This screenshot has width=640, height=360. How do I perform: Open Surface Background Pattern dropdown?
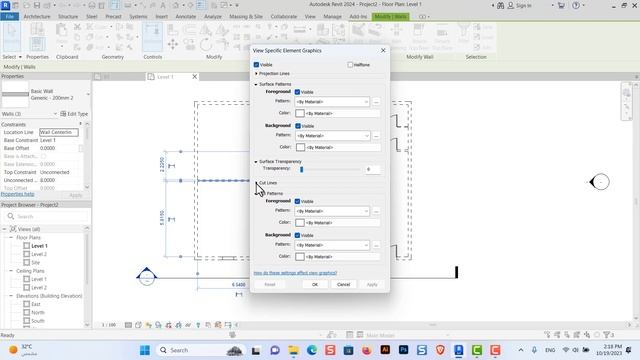pyautogui.click(x=332, y=136)
